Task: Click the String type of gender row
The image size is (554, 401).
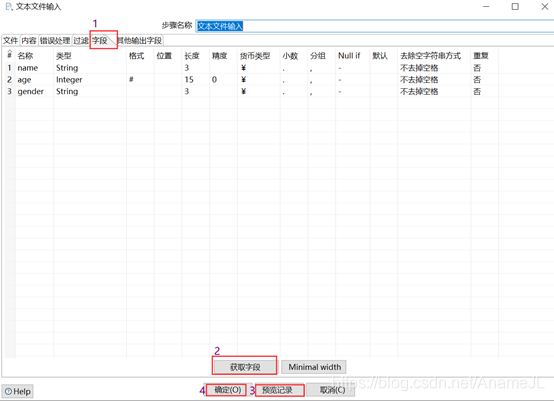Action: pyautogui.click(x=67, y=92)
